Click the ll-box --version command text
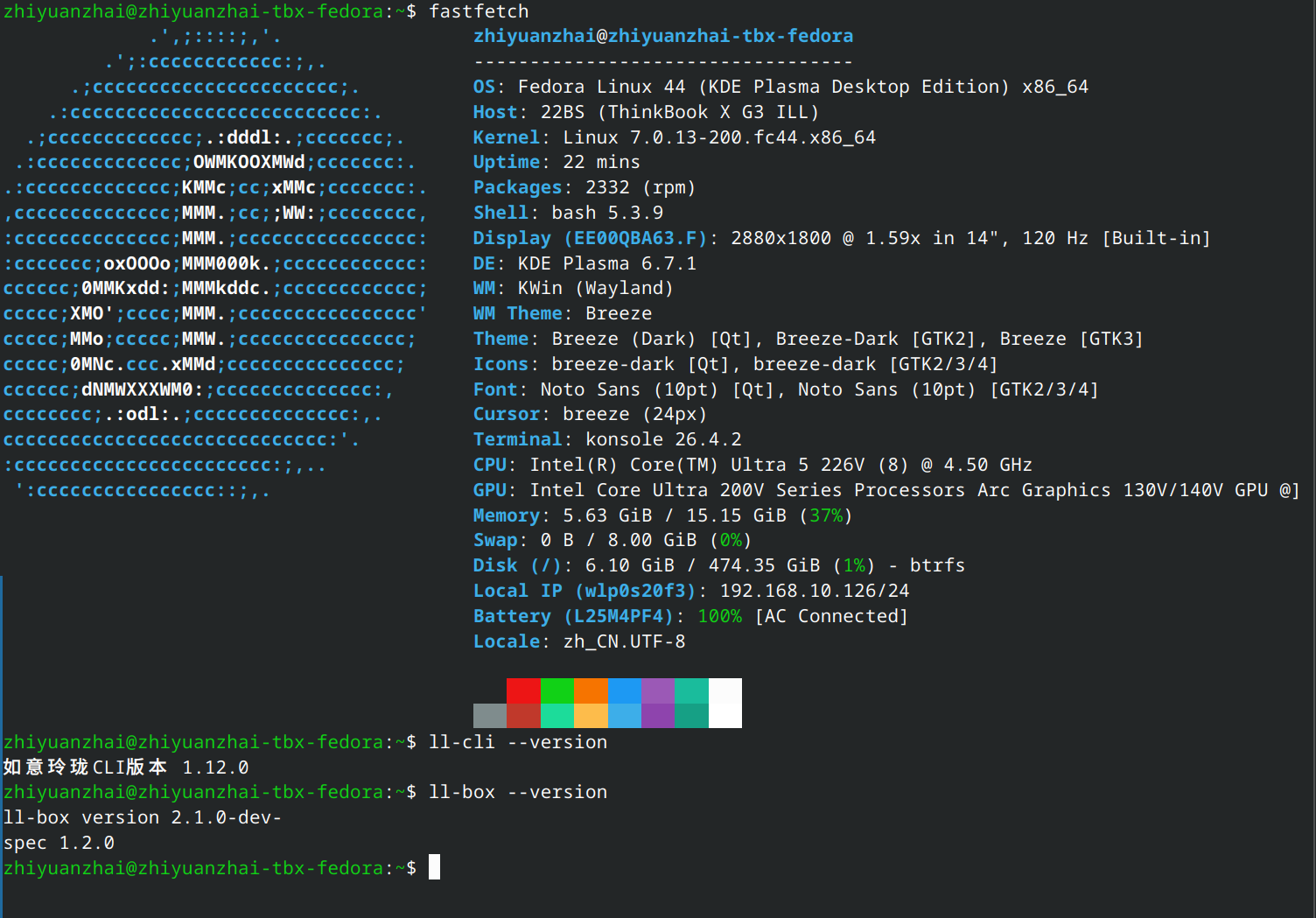 [x=518, y=792]
